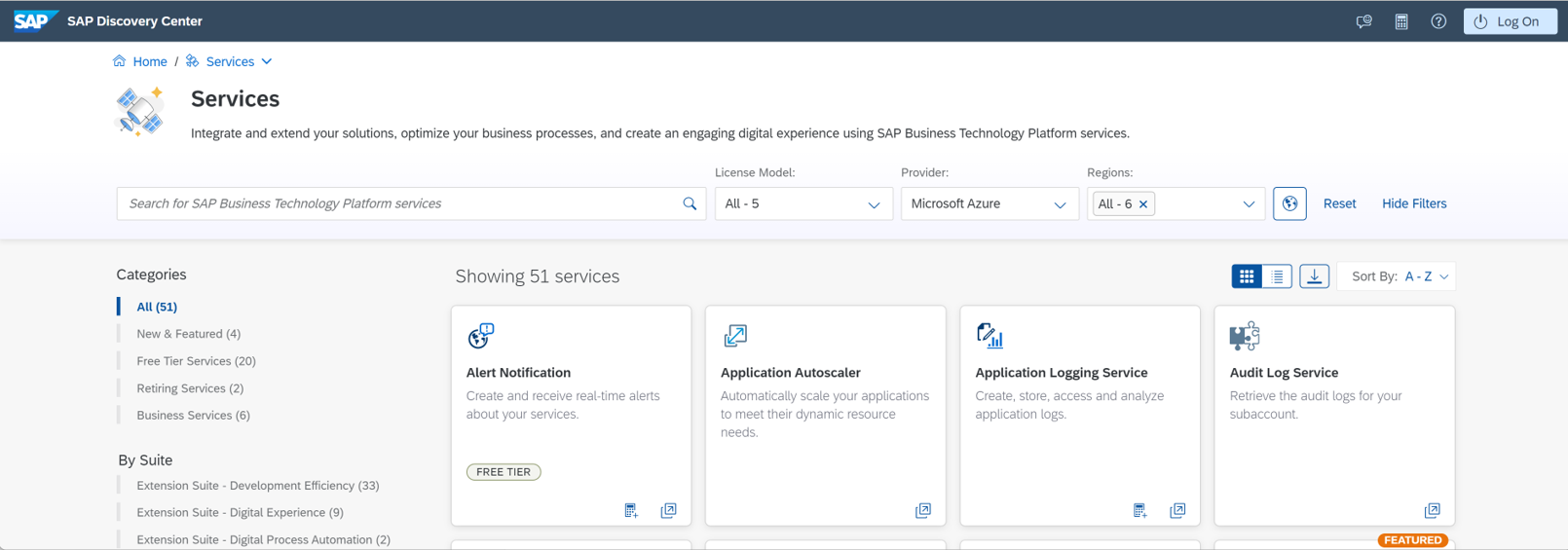Switch to grid view
This screenshot has height=550, width=1568.
(x=1247, y=276)
